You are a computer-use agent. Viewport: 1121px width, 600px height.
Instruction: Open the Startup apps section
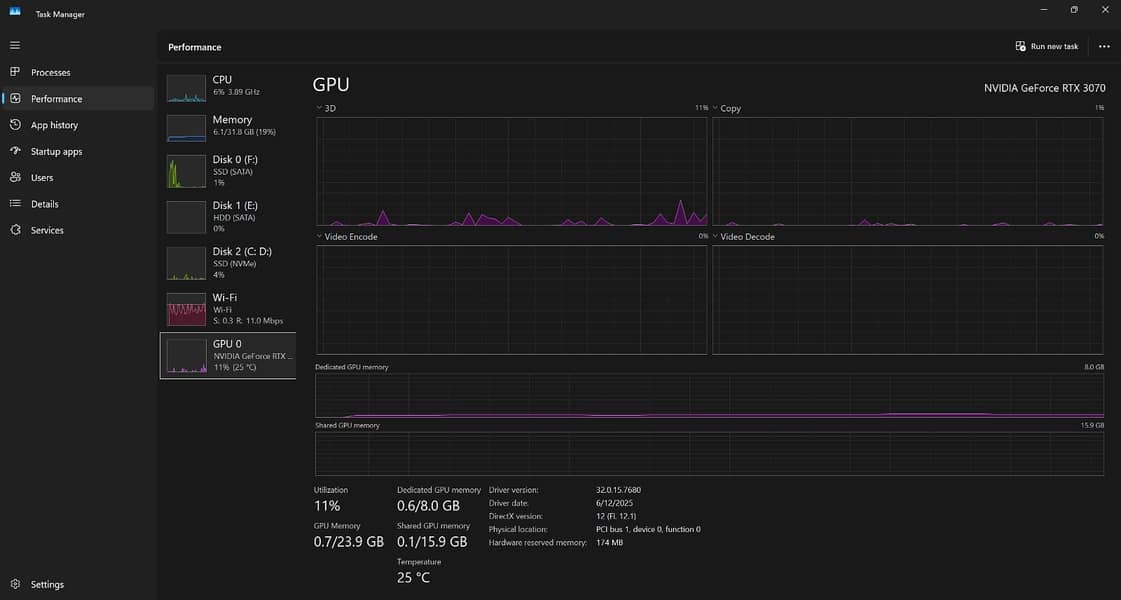[58, 151]
